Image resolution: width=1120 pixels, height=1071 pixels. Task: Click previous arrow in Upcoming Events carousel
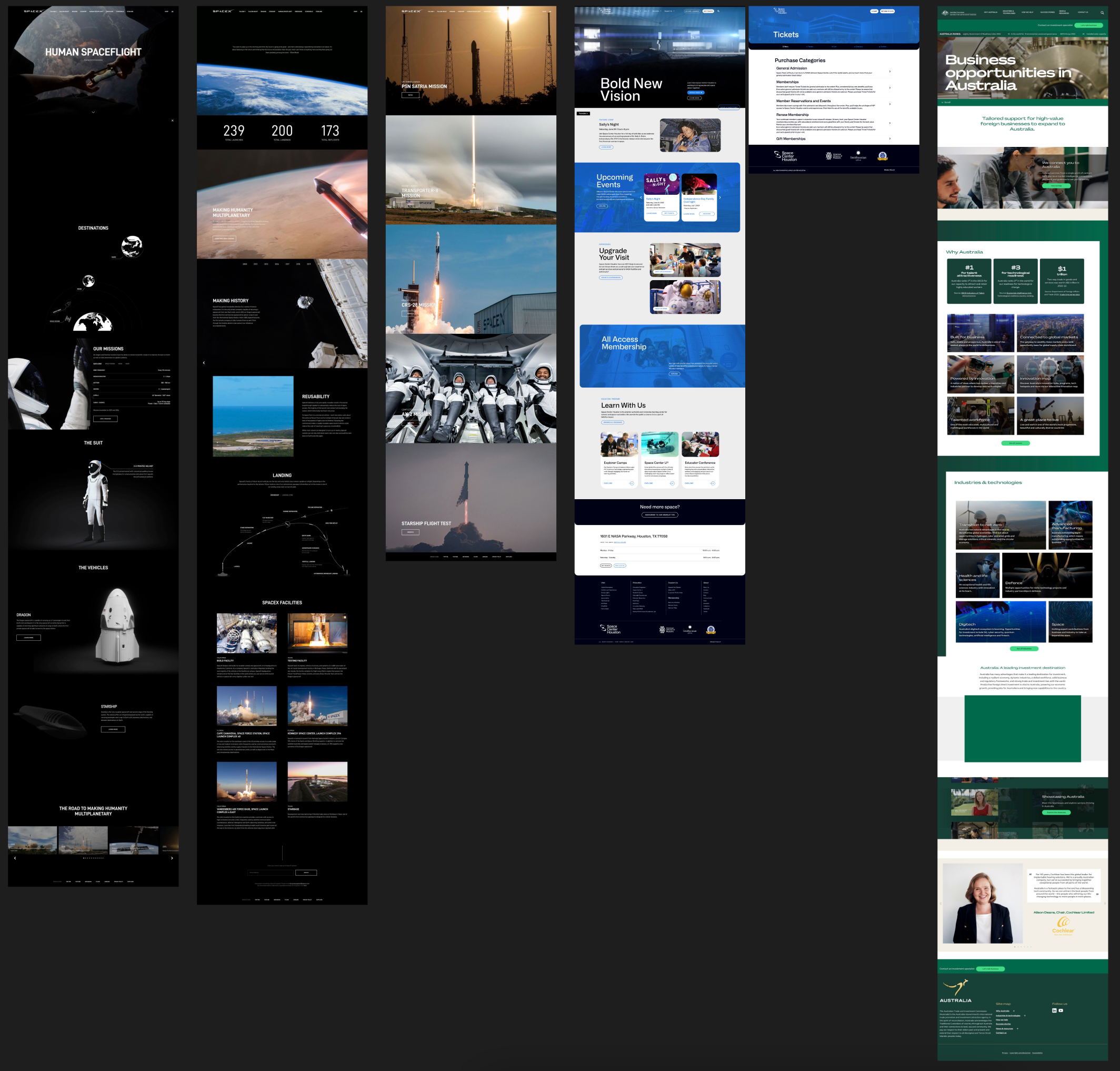tap(641, 197)
